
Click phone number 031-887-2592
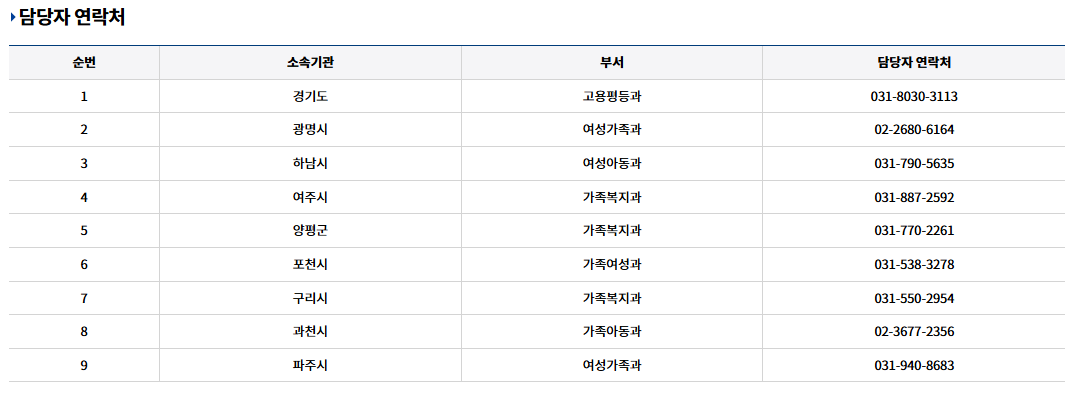914,198
